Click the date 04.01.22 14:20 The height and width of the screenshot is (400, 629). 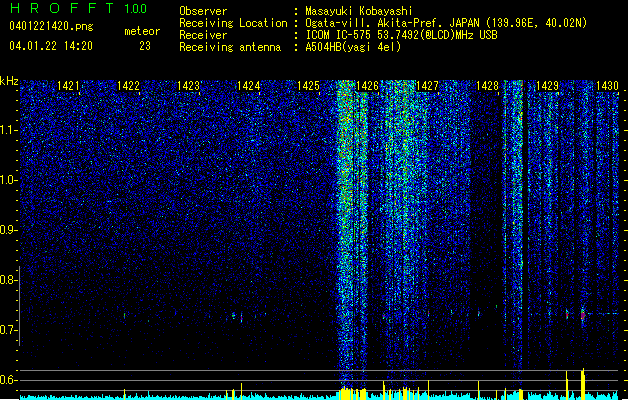tap(51, 46)
